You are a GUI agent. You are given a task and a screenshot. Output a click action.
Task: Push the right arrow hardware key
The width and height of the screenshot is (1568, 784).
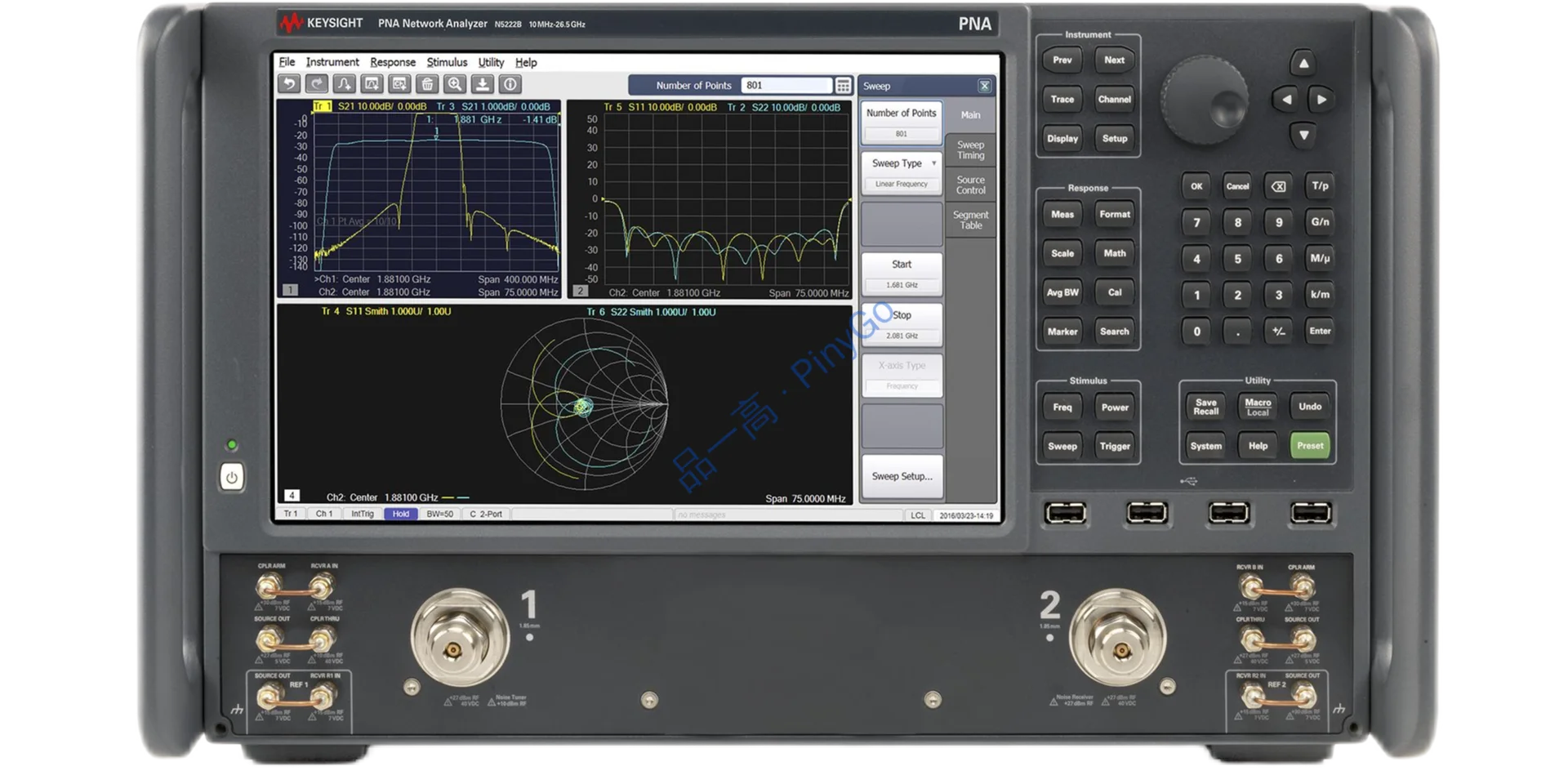coord(1321,100)
